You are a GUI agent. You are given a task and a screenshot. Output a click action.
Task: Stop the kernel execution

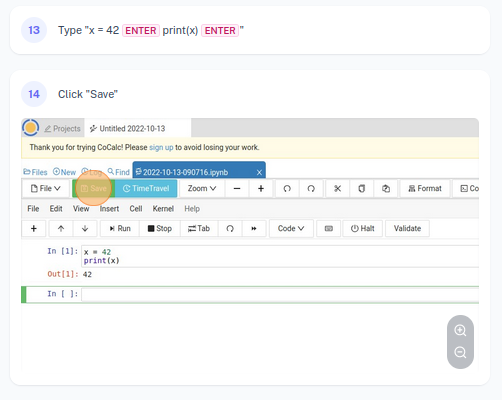click(160, 228)
